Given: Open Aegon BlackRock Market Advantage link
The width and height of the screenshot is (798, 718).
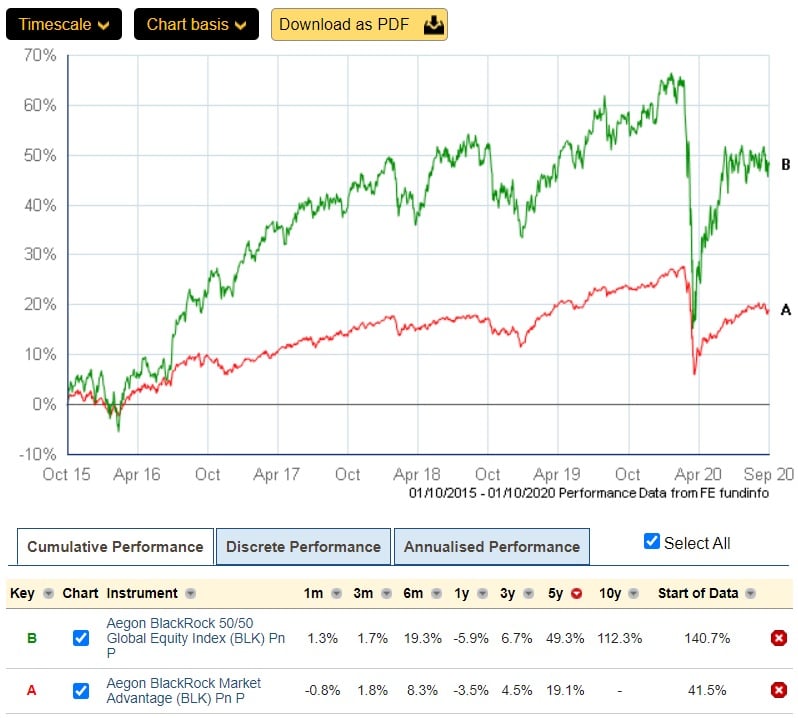Looking at the screenshot, I should (183, 691).
